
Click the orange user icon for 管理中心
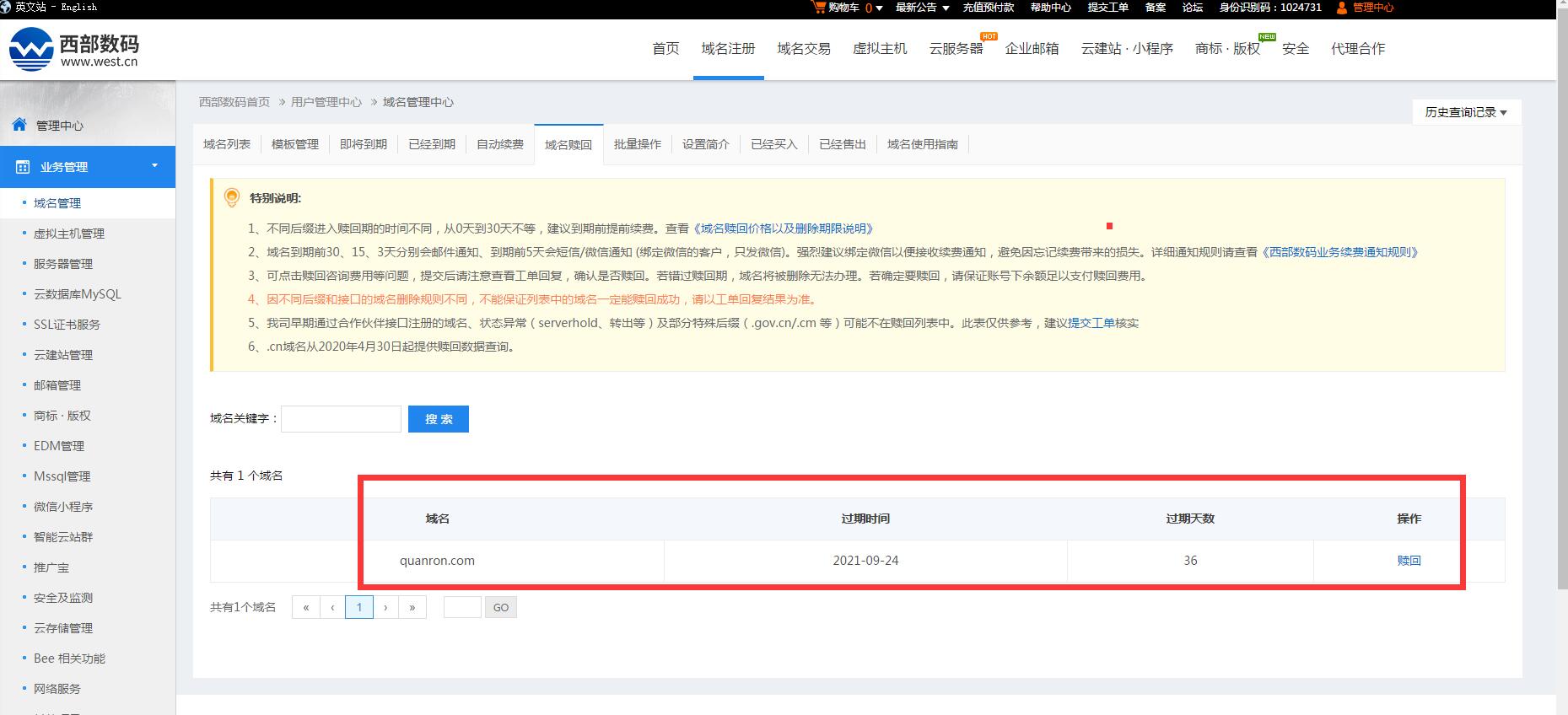(1342, 8)
